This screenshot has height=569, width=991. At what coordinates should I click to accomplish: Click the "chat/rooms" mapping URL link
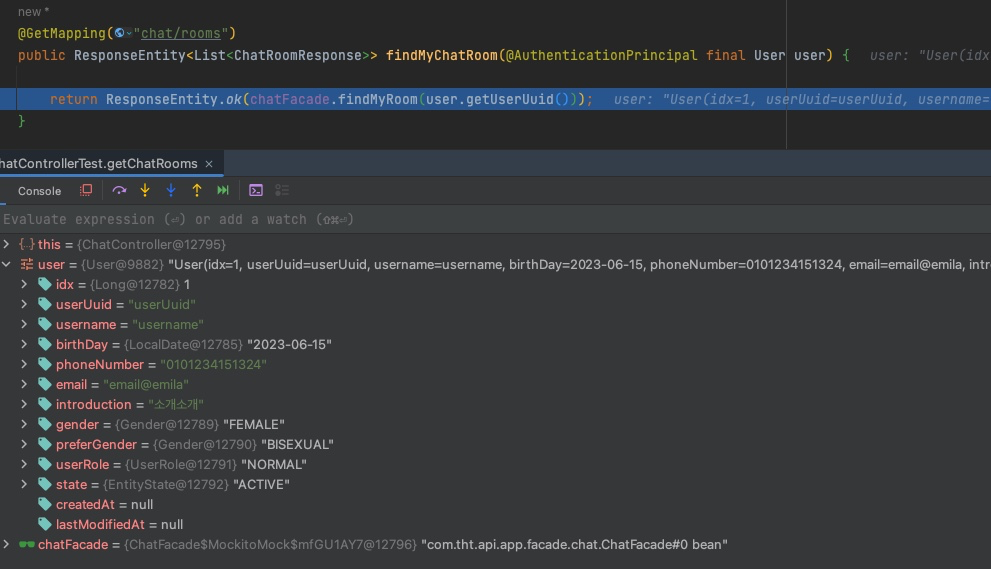[181, 33]
